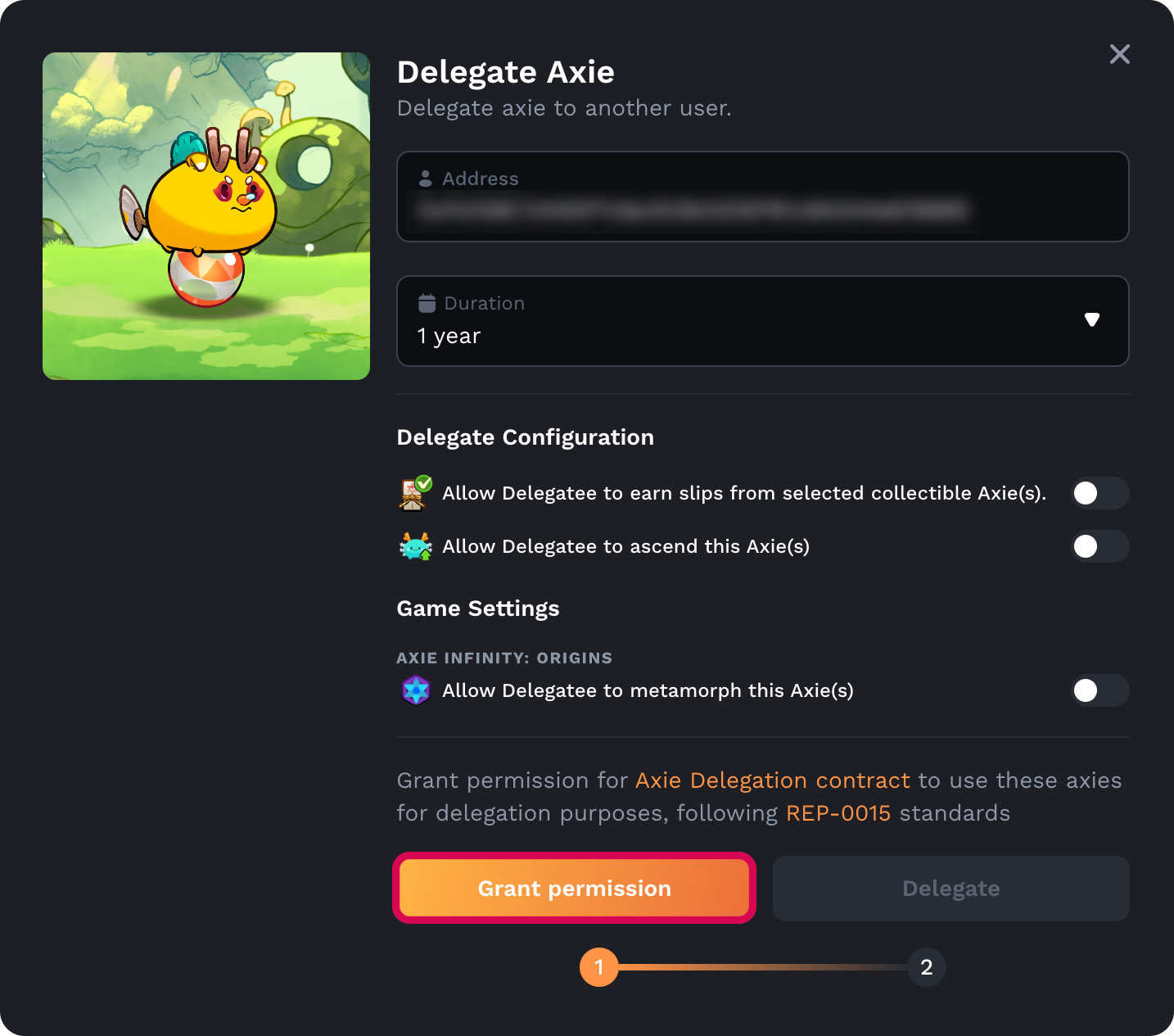
Task: Expand the Duration dropdown arrow
Action: click(x=1092, y=320)
